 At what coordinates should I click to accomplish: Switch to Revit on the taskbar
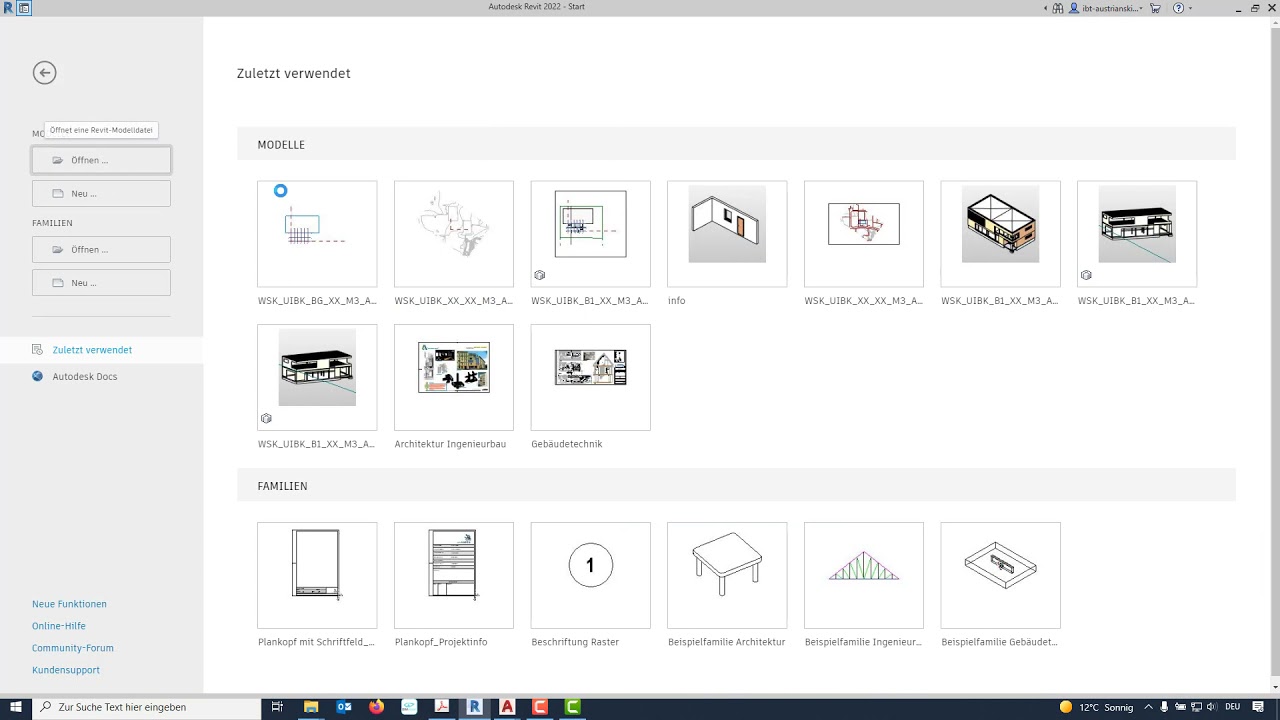point(475,707)
